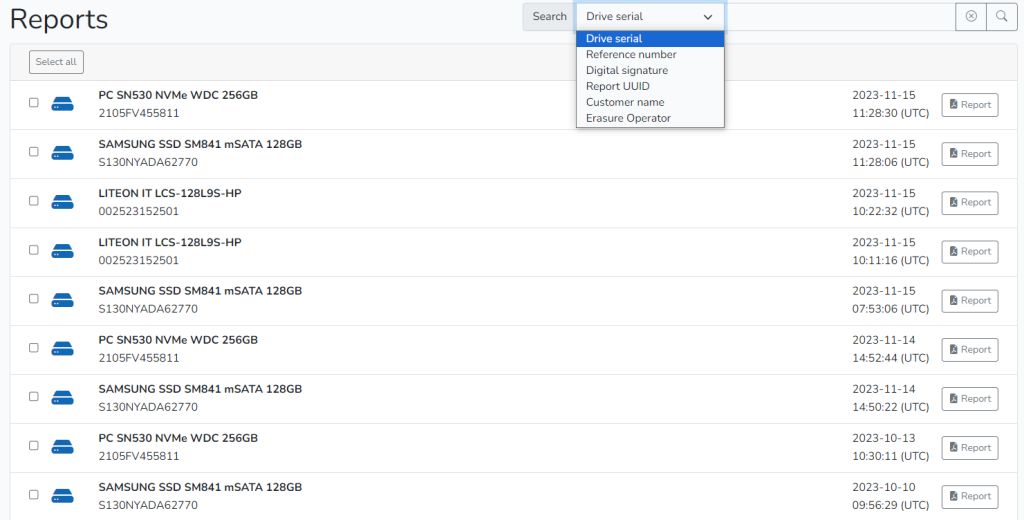Viewport: 1024px width, 520px height.
Task: Tick checkbox for the 07:53:06 SAMSUNG report
Action: pyautogui.click(x=34, y=299)
